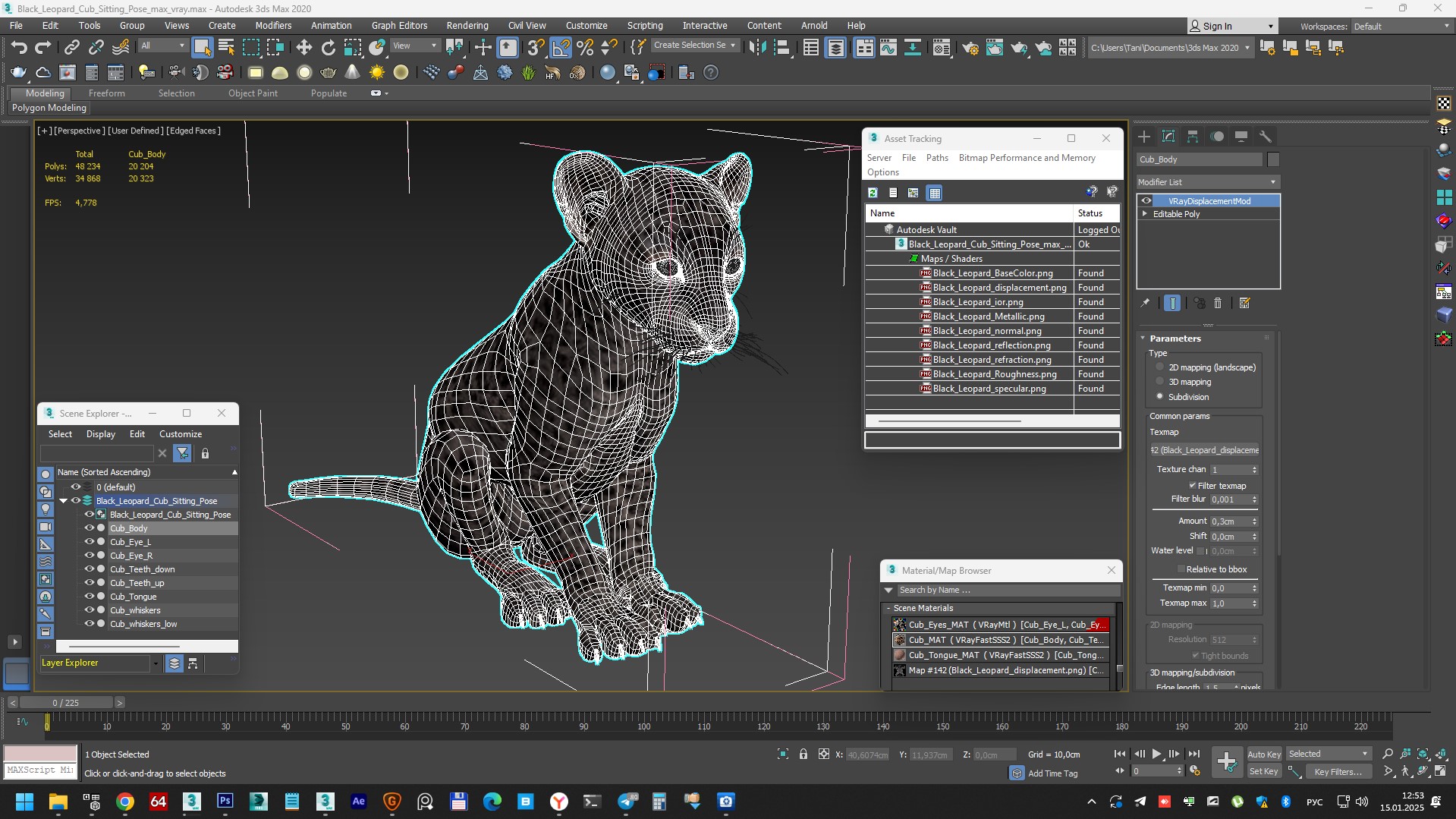Select the Select and Rotate tool
The width and height of the screenshot is (1456, 819).
pos(328,47)
